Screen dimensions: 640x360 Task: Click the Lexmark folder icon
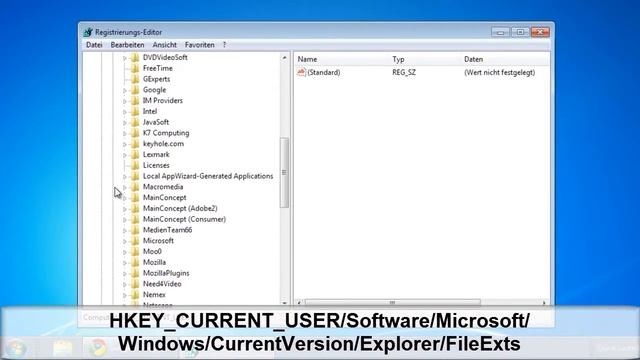point(135,155)
